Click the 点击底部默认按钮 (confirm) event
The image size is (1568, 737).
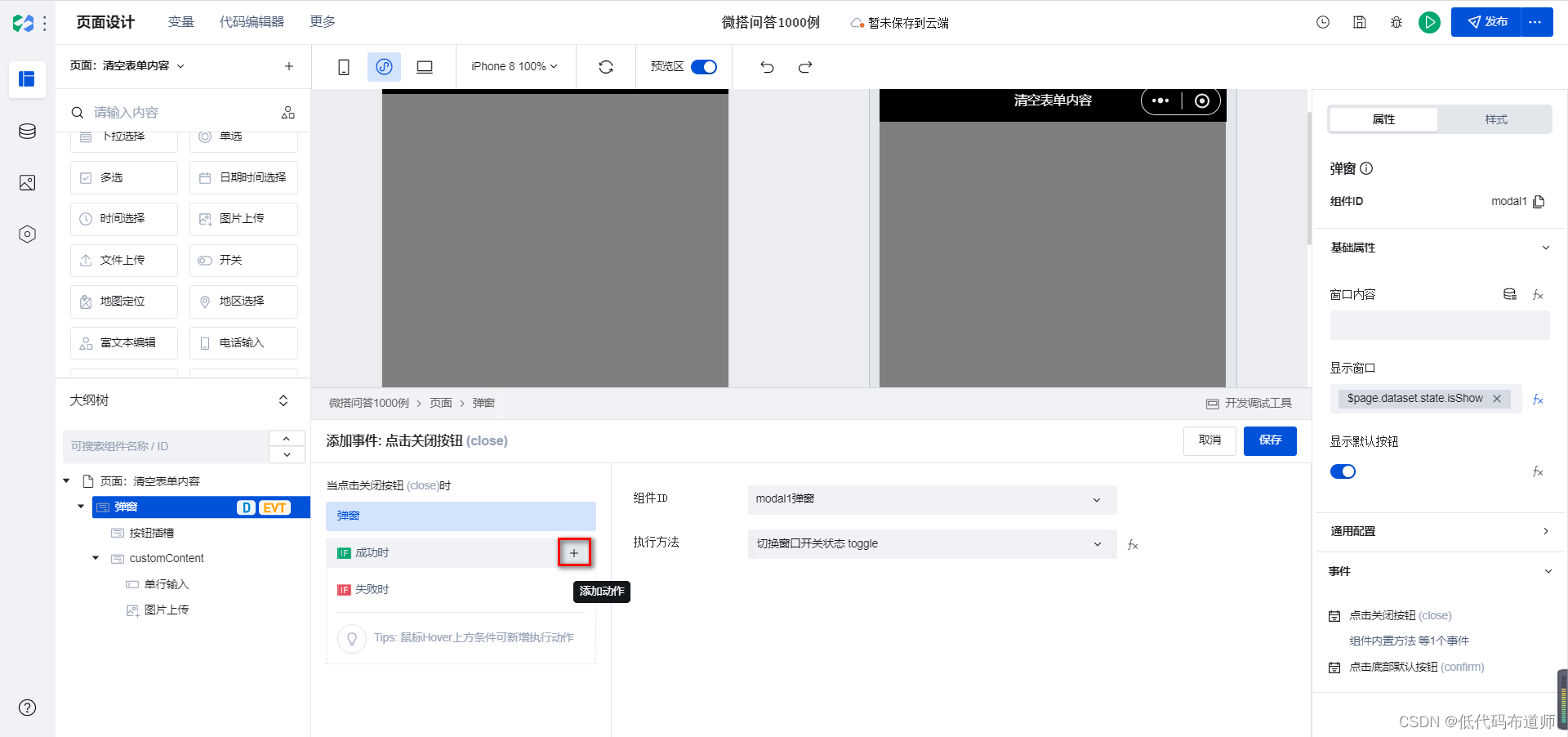[1416, 668]
